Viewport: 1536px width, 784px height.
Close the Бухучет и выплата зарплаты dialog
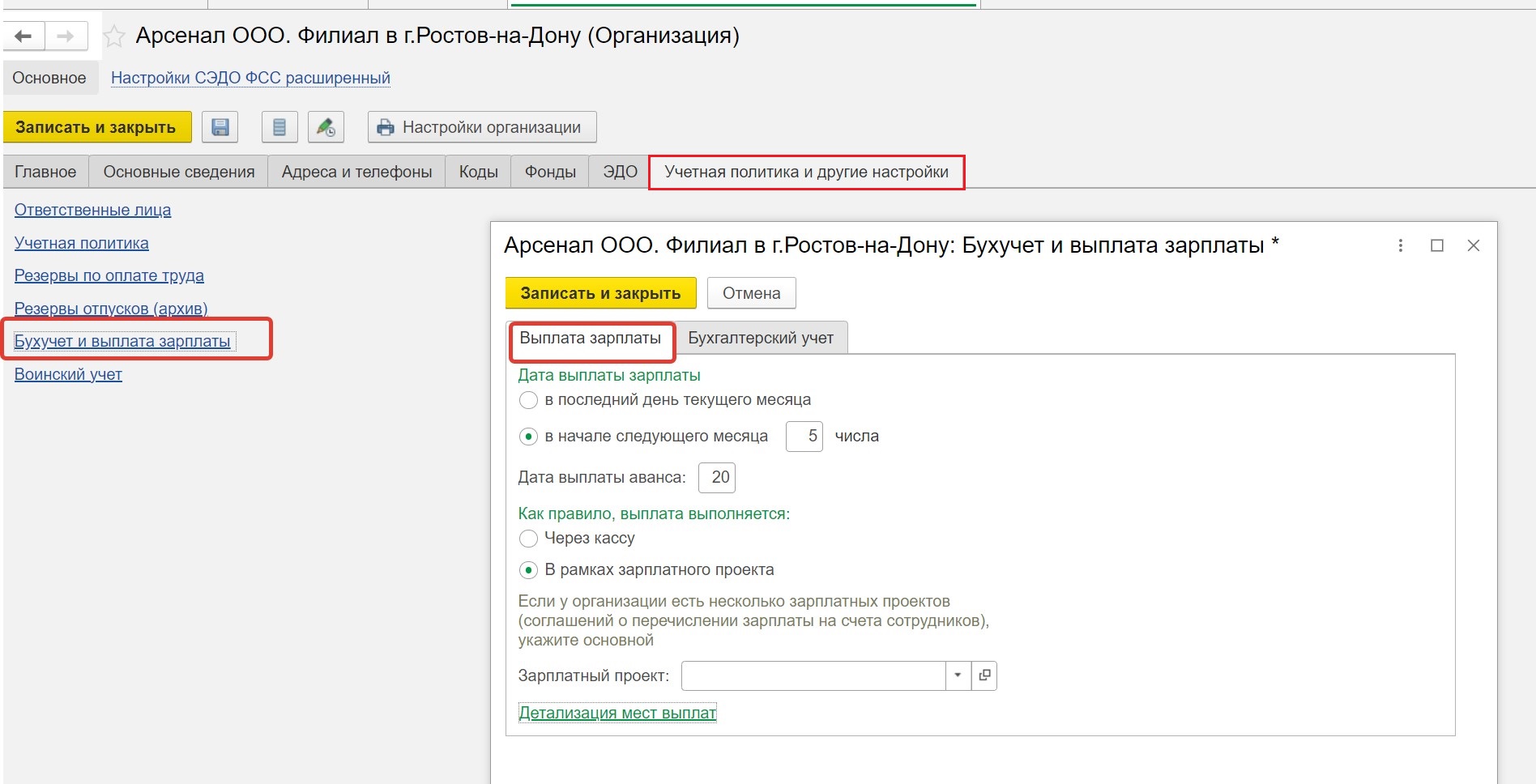pyautogui.click(x=1474, y=245)
